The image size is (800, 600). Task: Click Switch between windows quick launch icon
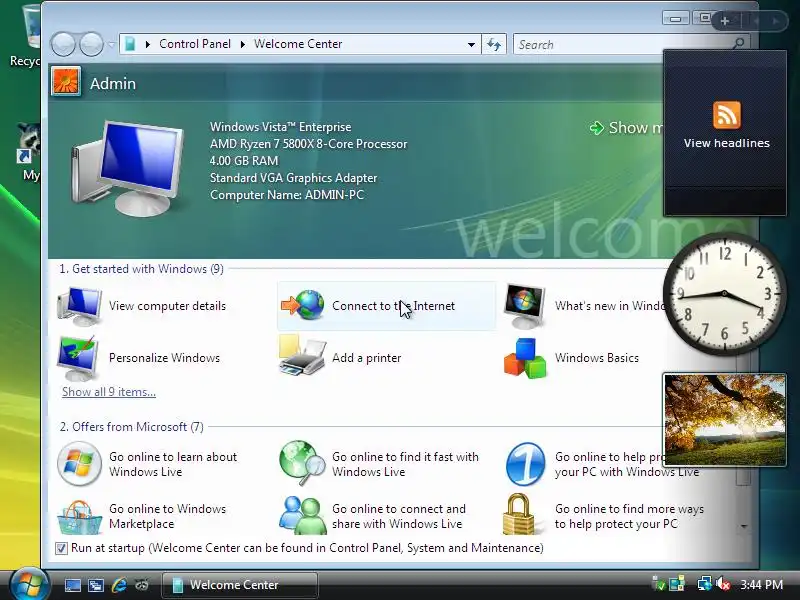(95, 585)
